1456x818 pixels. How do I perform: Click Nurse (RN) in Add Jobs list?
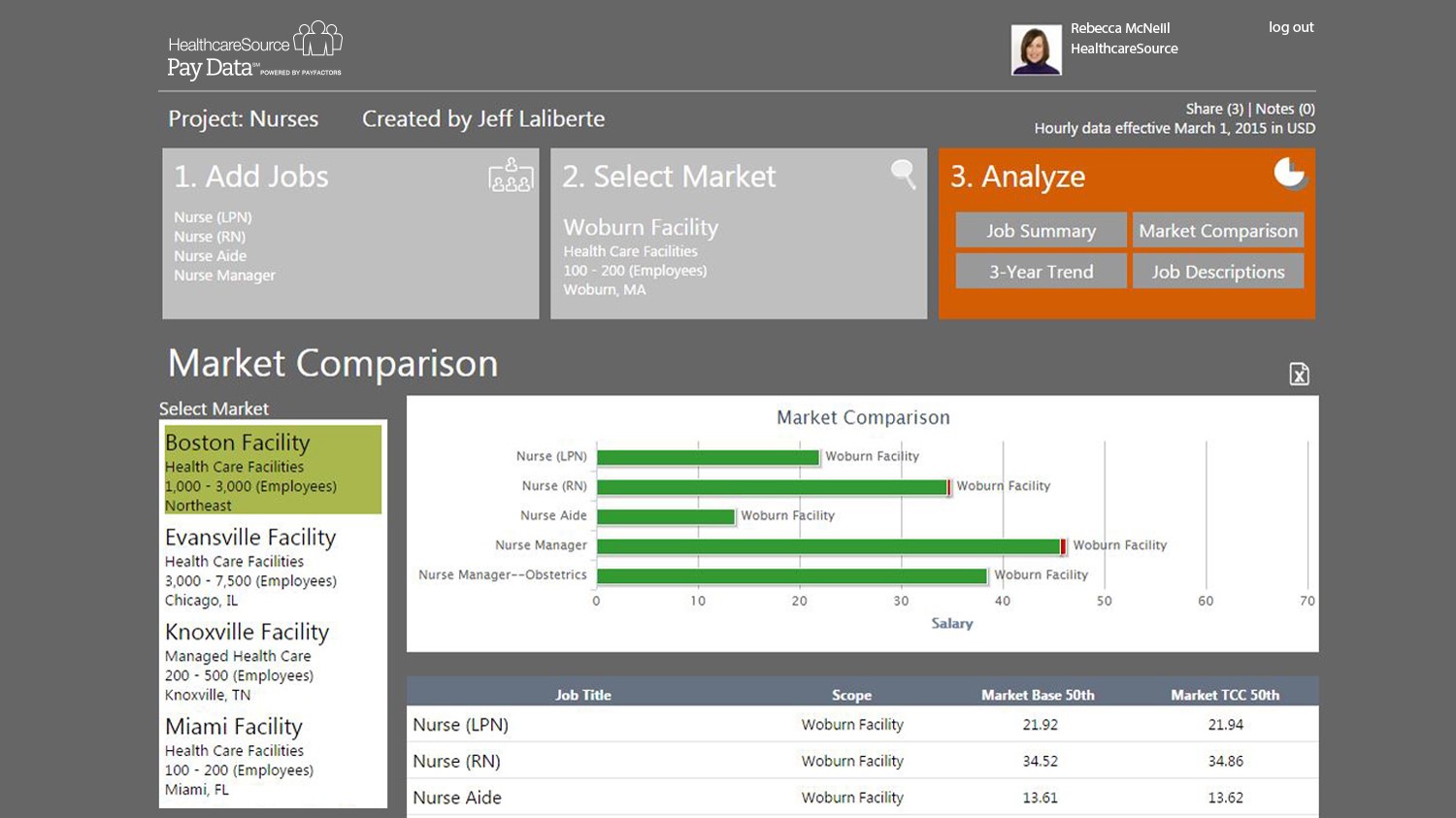(210, 237)
